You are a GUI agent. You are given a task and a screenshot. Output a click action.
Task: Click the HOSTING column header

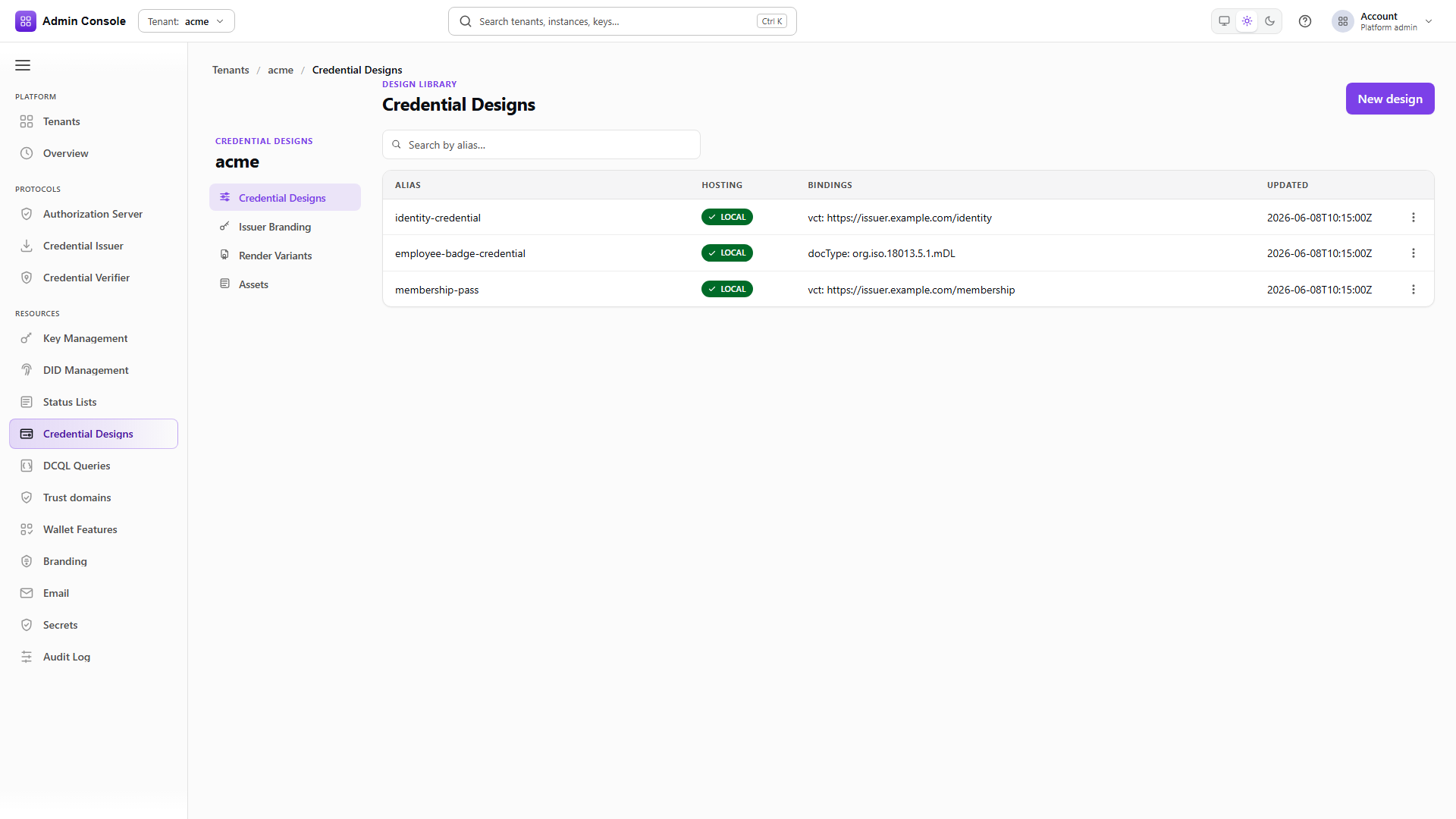tap(722, 185)
